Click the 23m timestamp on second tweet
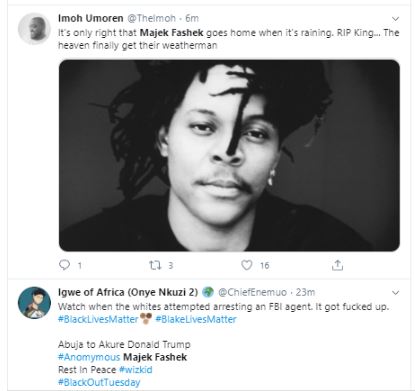415x391 pixels. point(305,292)
